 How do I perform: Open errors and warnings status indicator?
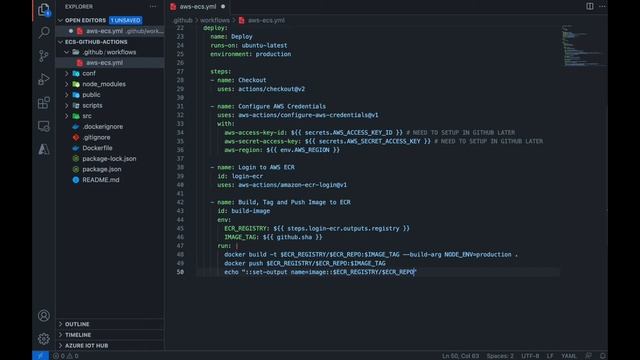pyautogui.click(x=66, y=356)
